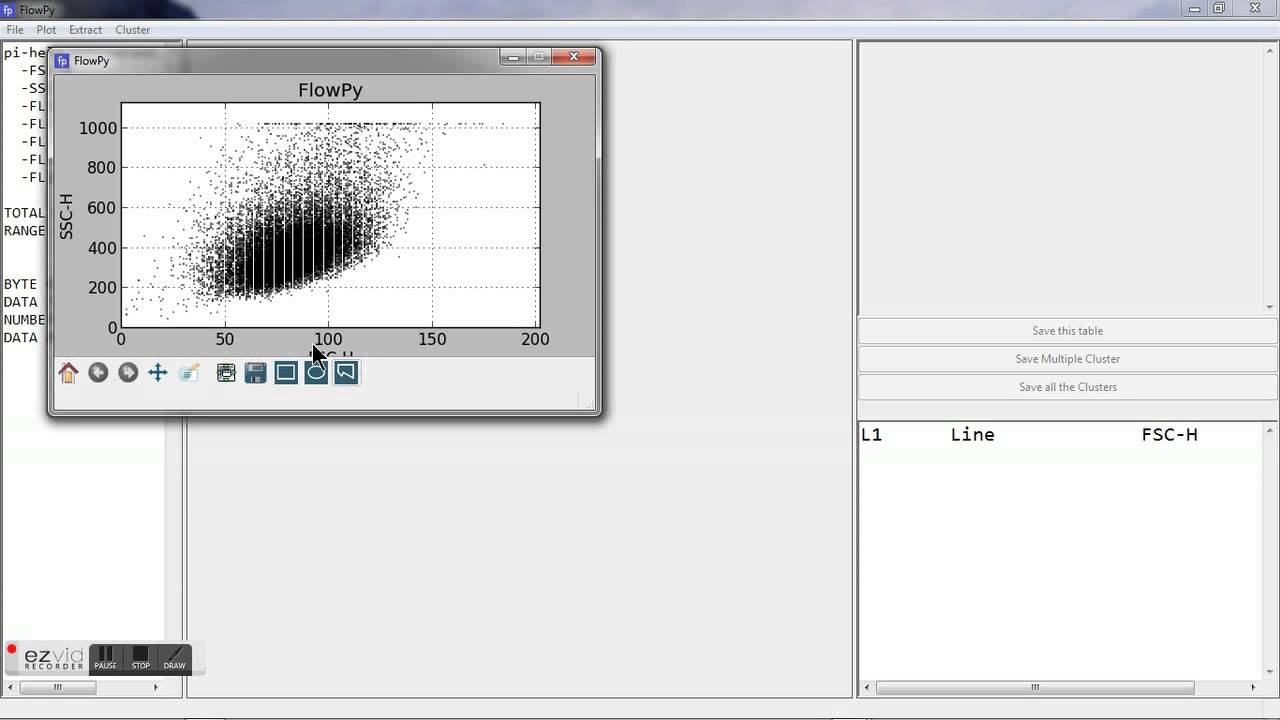Click the gate list horizontal scrollbar thumb

pos(1035,687)
